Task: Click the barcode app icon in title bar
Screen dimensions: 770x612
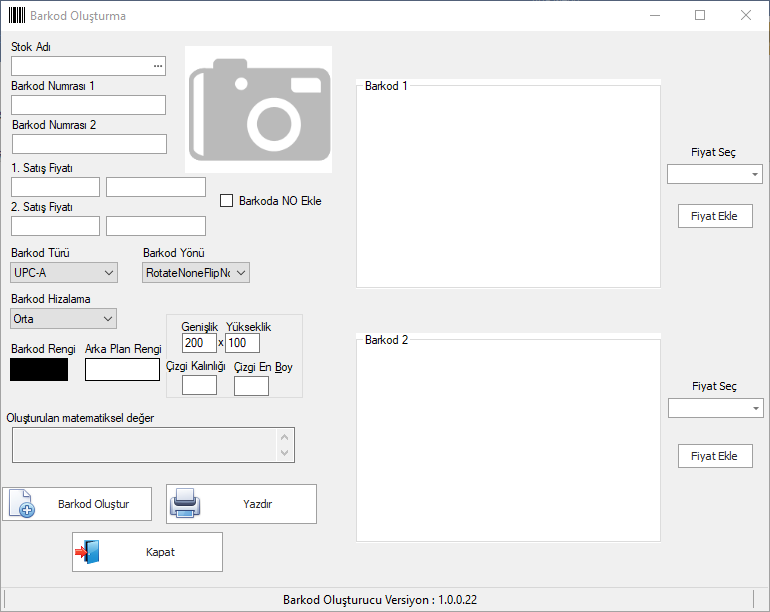Action: 16,16
